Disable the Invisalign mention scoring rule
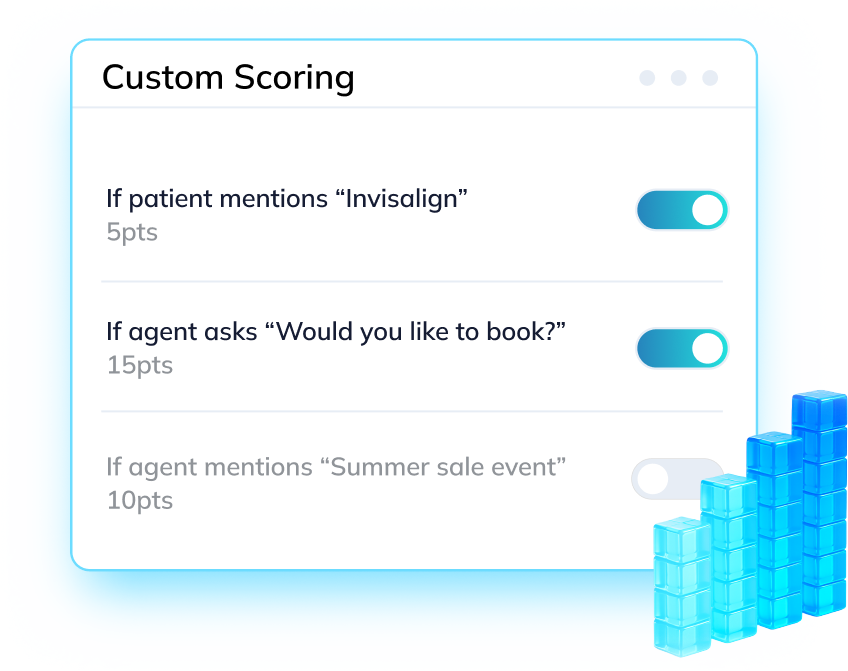This screenshot has height=671, width=848. pos(681,210)
